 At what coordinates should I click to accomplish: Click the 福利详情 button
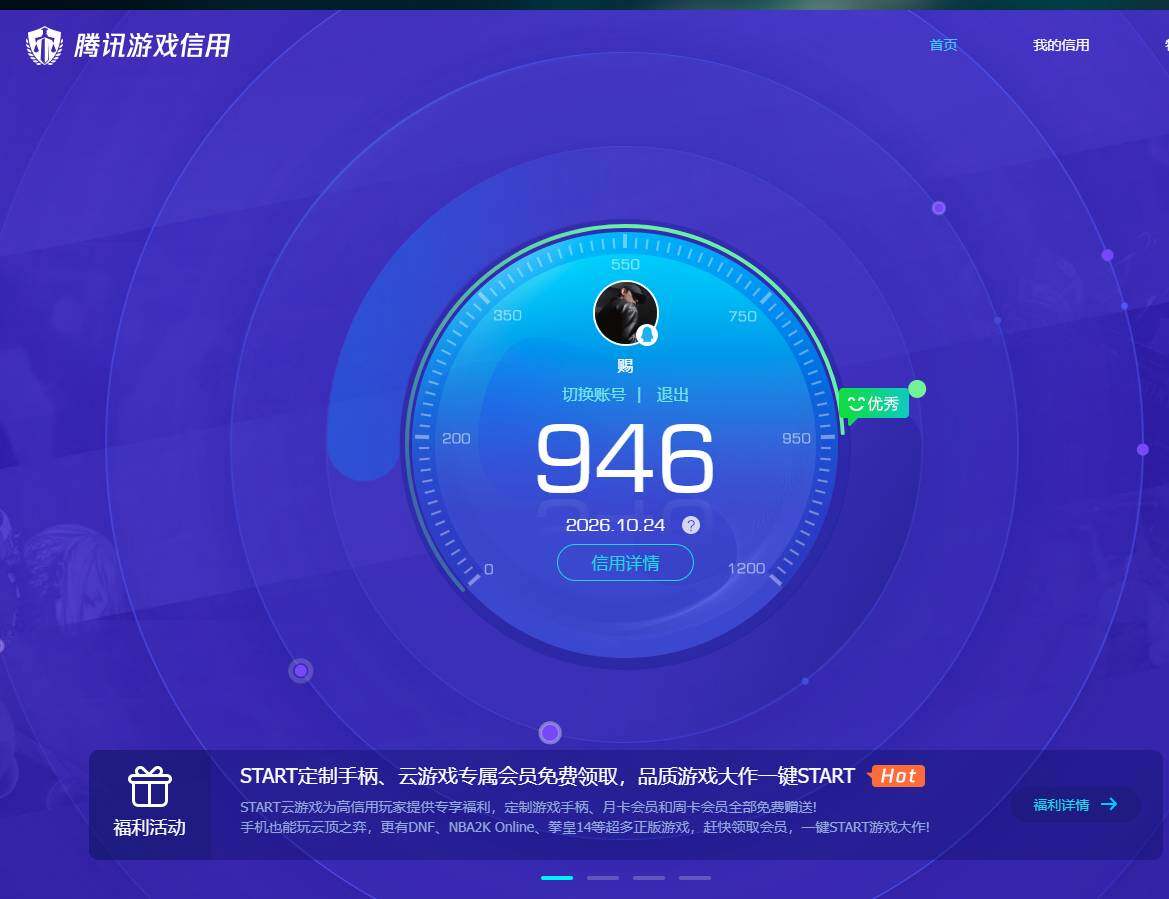1076,804
